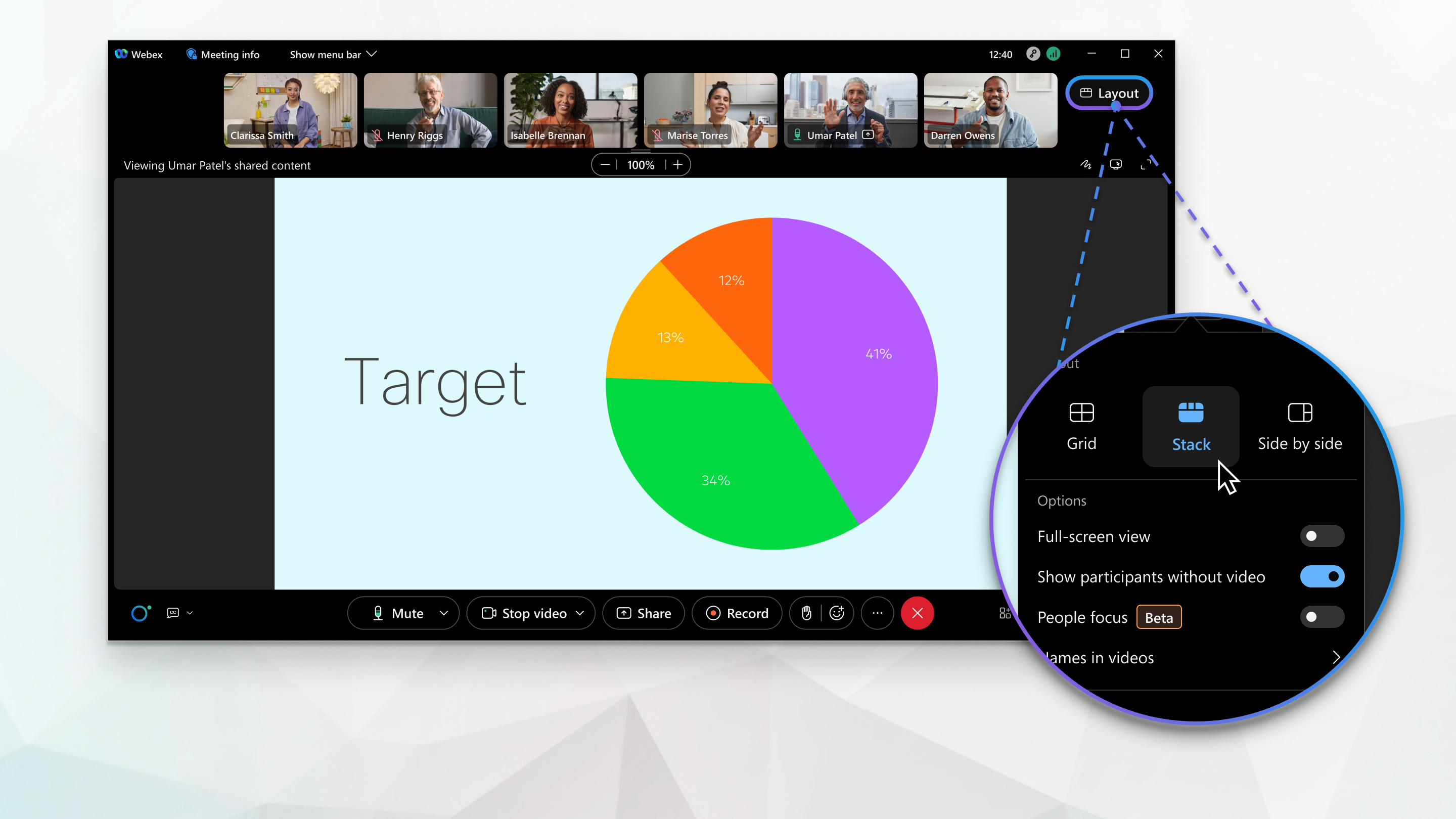Enable the People focus Beta toggle
Viewport: 1456px width, 819px height.
[x=1320, y=617]
